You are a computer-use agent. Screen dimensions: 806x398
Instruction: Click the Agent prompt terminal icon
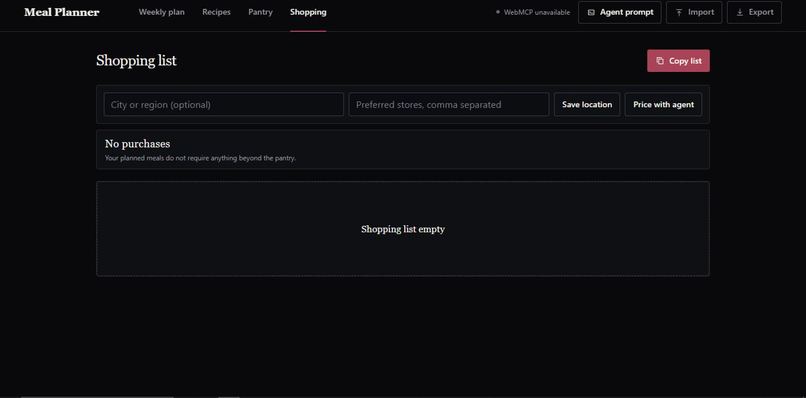tap(591, 12)
